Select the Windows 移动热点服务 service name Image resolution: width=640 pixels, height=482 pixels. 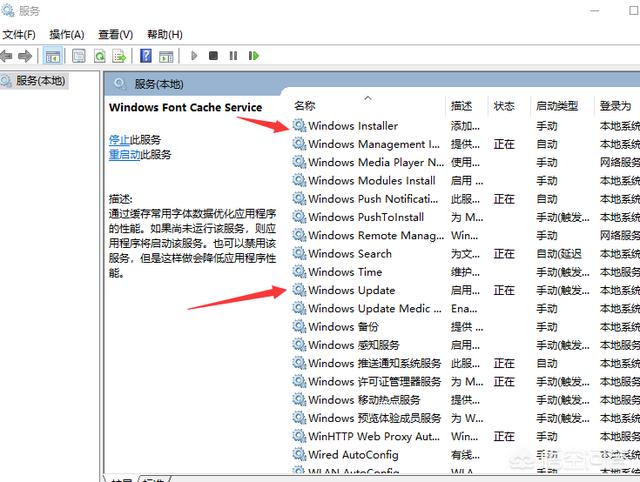point(364,400)
